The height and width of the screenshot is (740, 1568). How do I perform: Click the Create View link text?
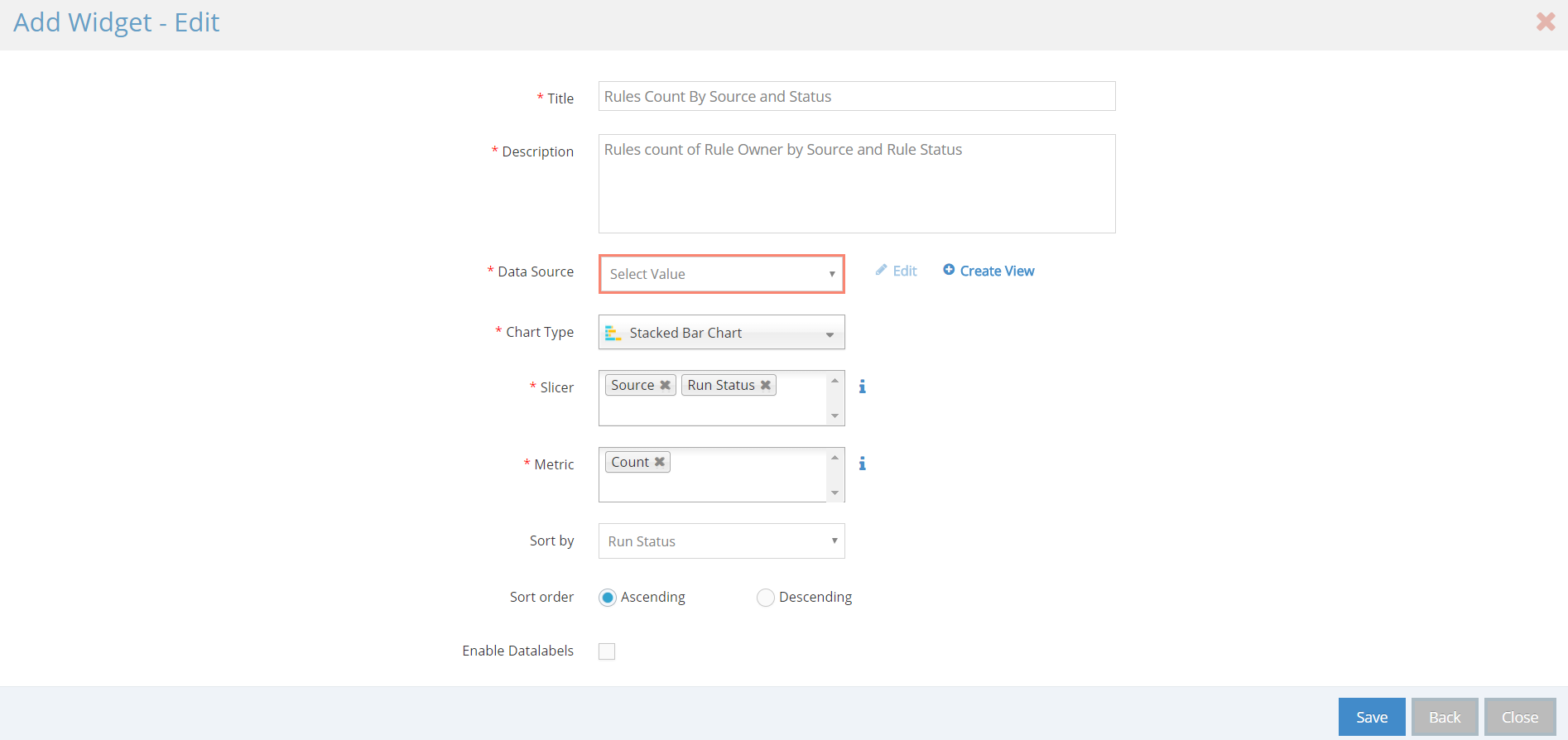tap(997, 271)
